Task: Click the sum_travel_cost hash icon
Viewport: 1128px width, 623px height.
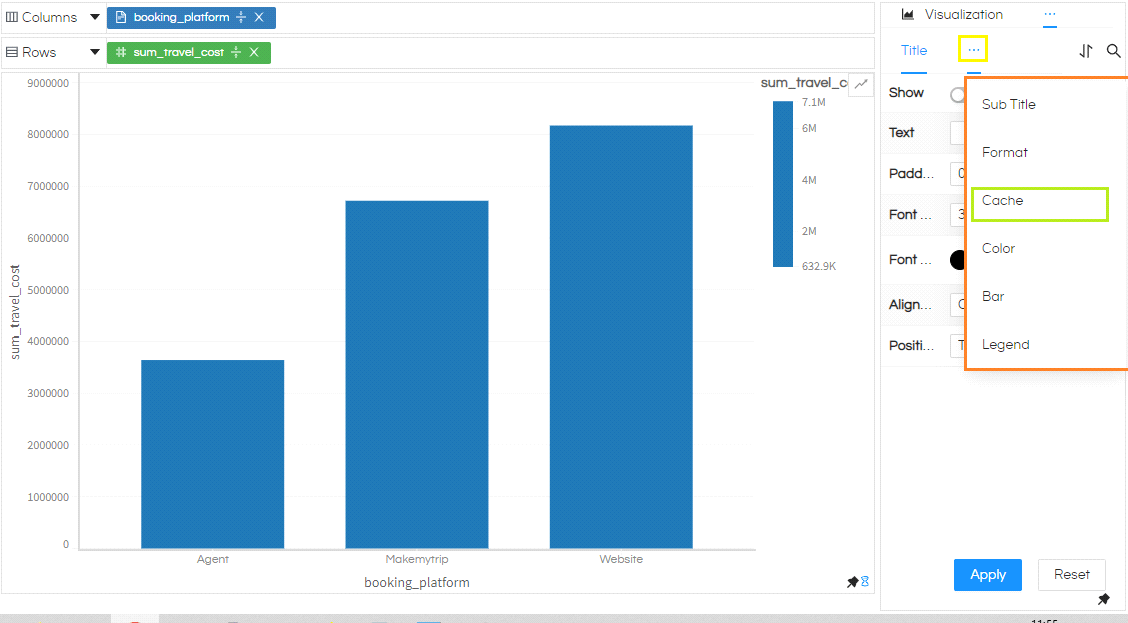Action: [121, 52]
